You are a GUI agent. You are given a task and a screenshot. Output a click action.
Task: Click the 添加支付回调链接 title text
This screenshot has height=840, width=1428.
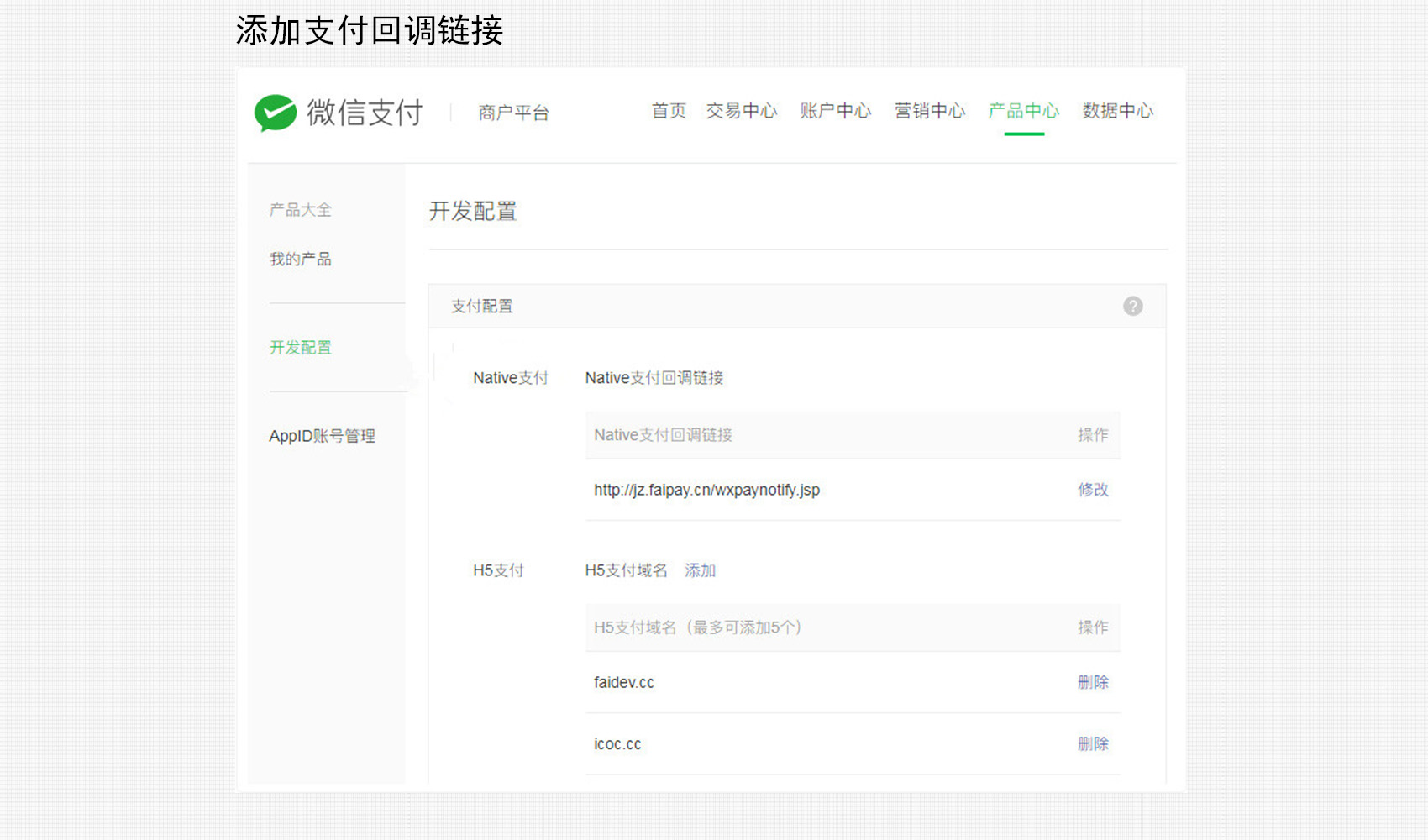point(369,31)
